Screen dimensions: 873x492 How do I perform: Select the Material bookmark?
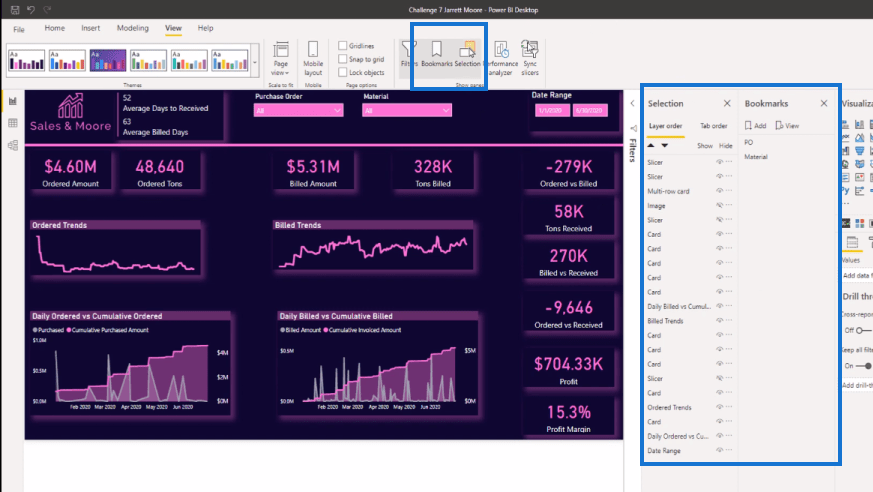tap(756, 157)
